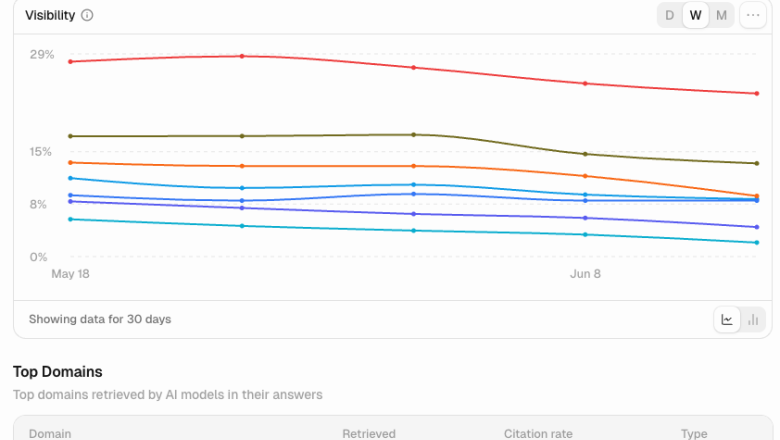Click the orange line's first data point
Viewport: 780px width, 440px height.
coord(70,163)
